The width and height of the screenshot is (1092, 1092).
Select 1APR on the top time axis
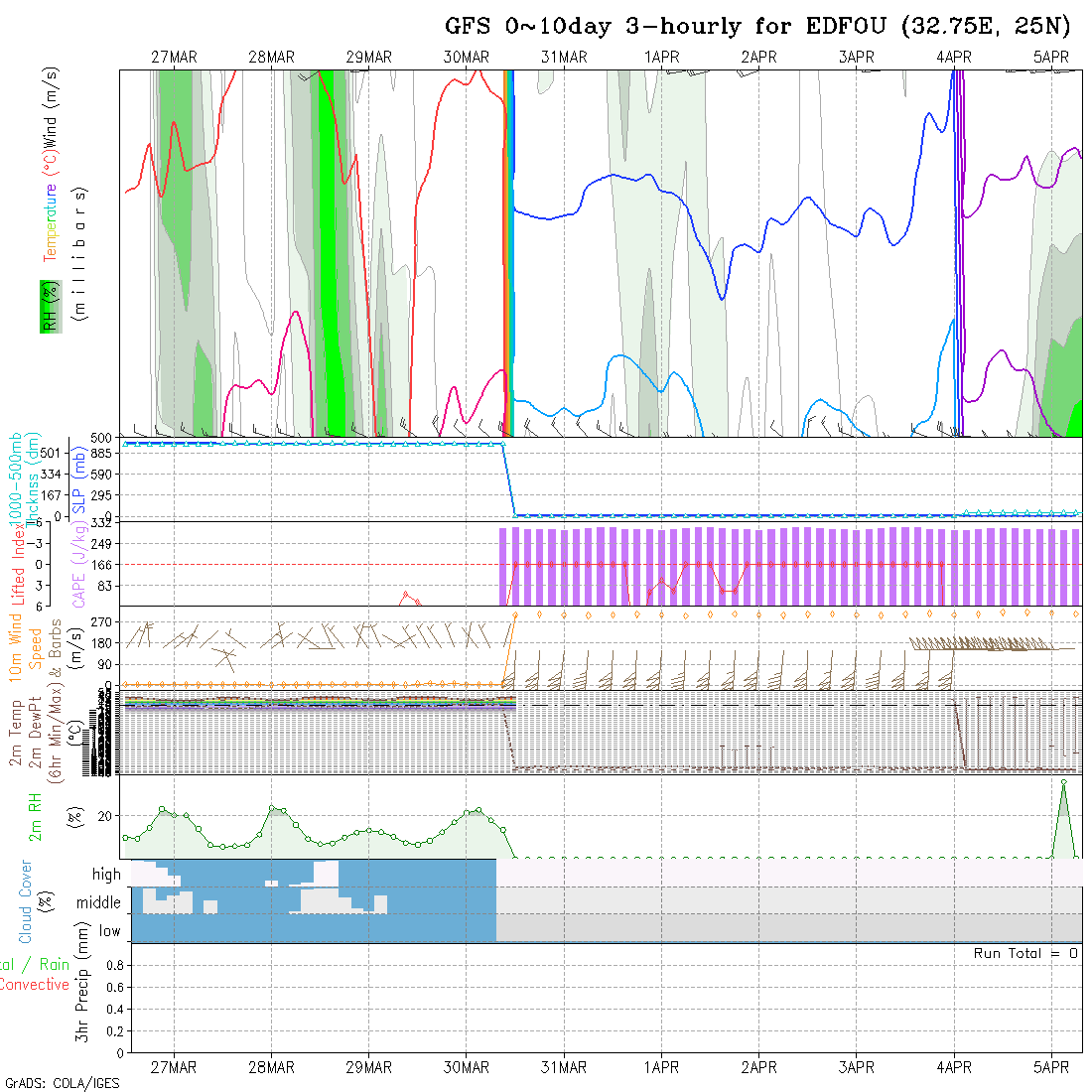(x=661, y=58)
